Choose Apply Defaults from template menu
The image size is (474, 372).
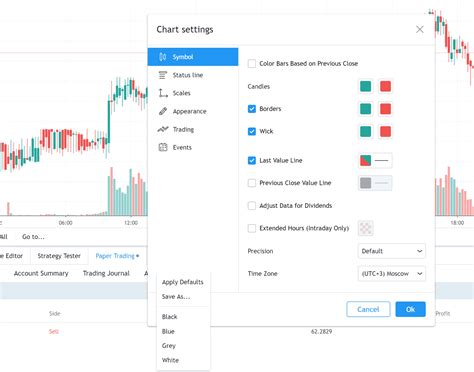(182, 282)
